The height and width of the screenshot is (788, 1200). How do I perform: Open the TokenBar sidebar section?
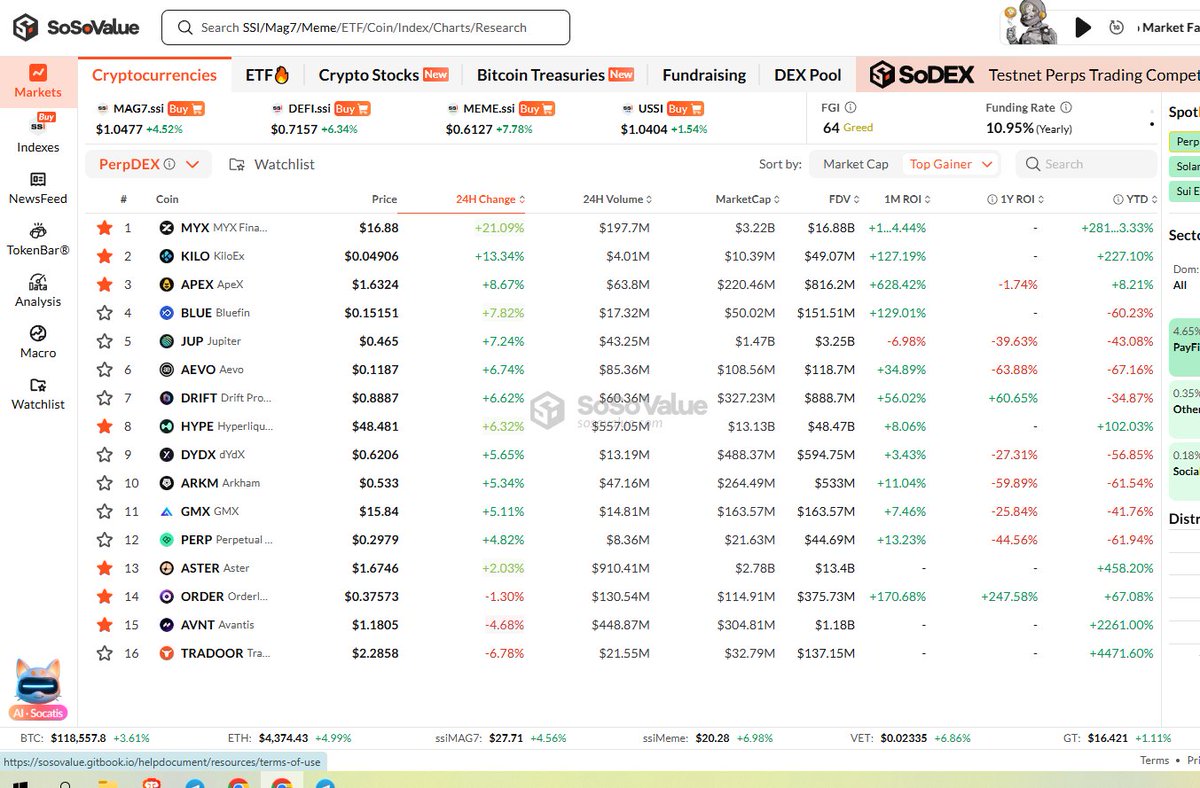coord(38,240)
